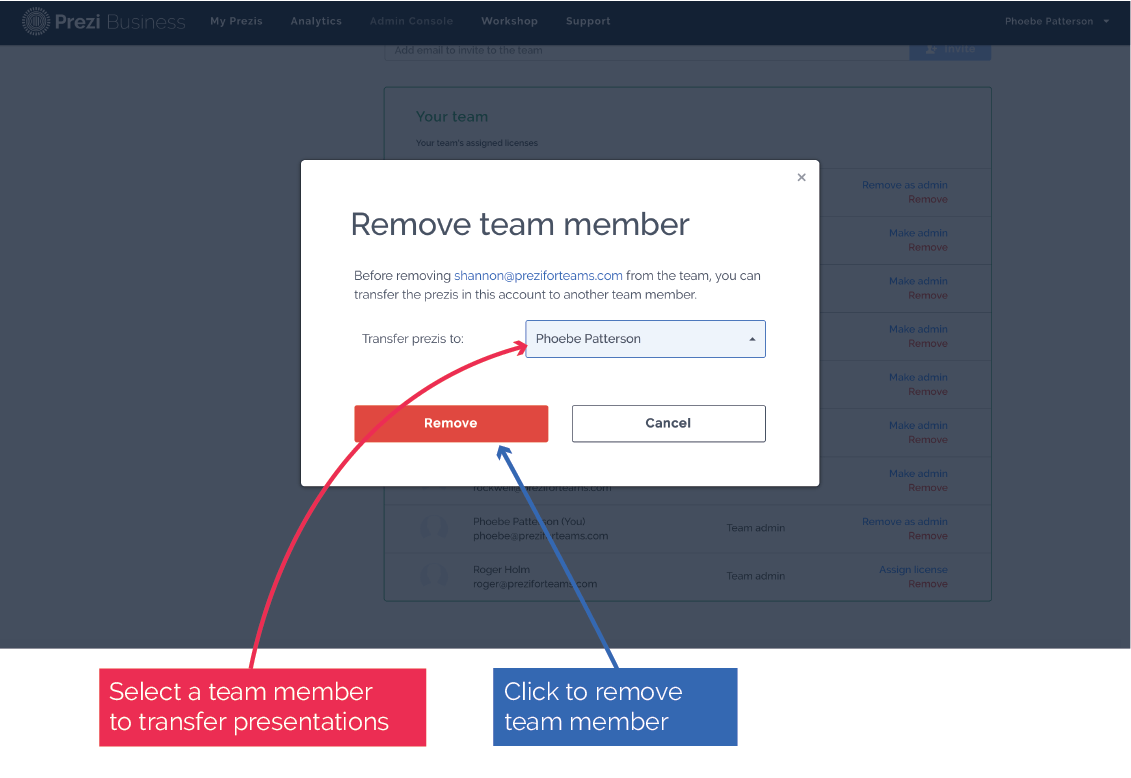1131x778 pixels.
Task: Open the Admin Console tab
Action: pyautogui.click(x=411, y=21)
